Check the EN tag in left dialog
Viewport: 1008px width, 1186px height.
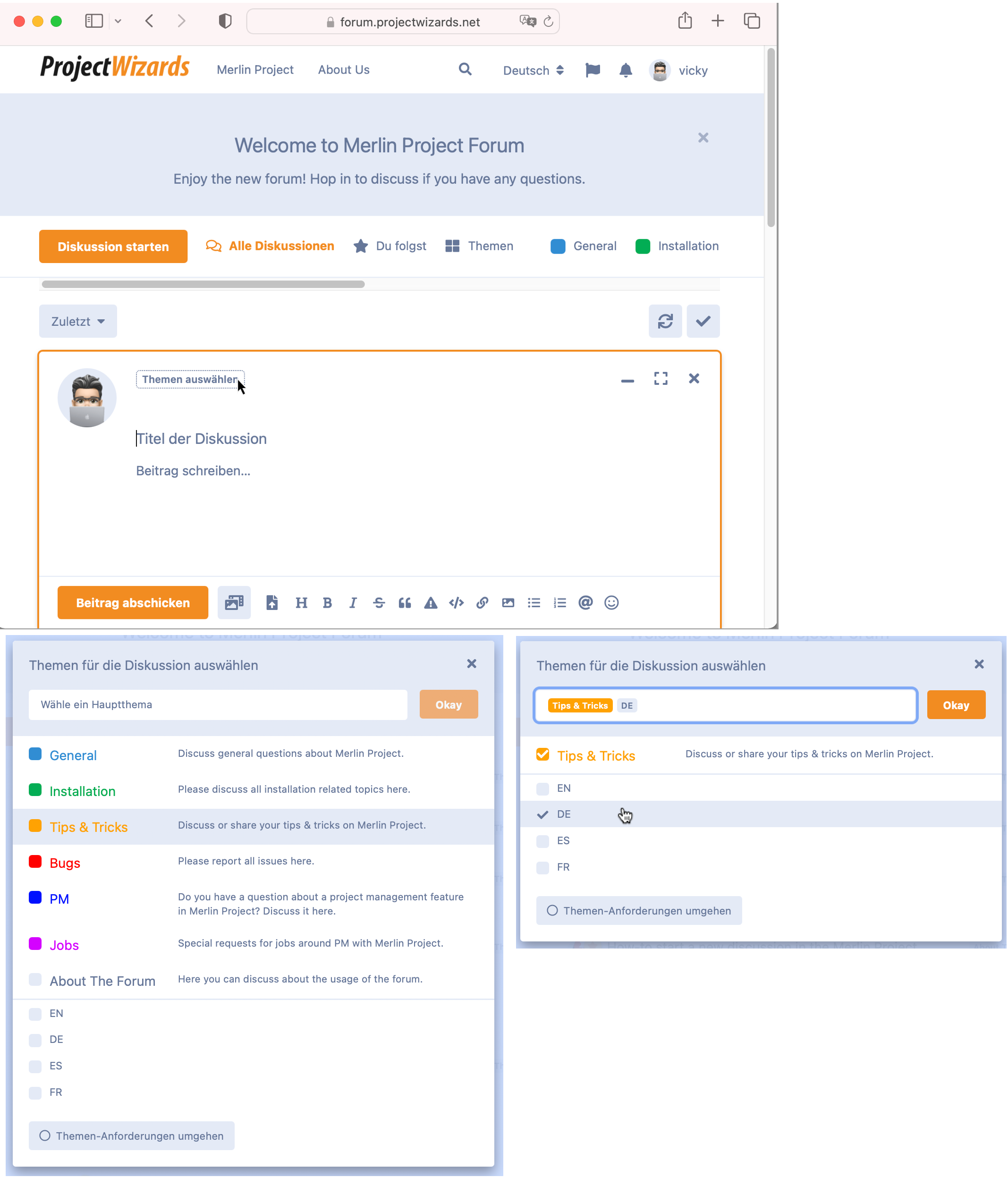35,1014
